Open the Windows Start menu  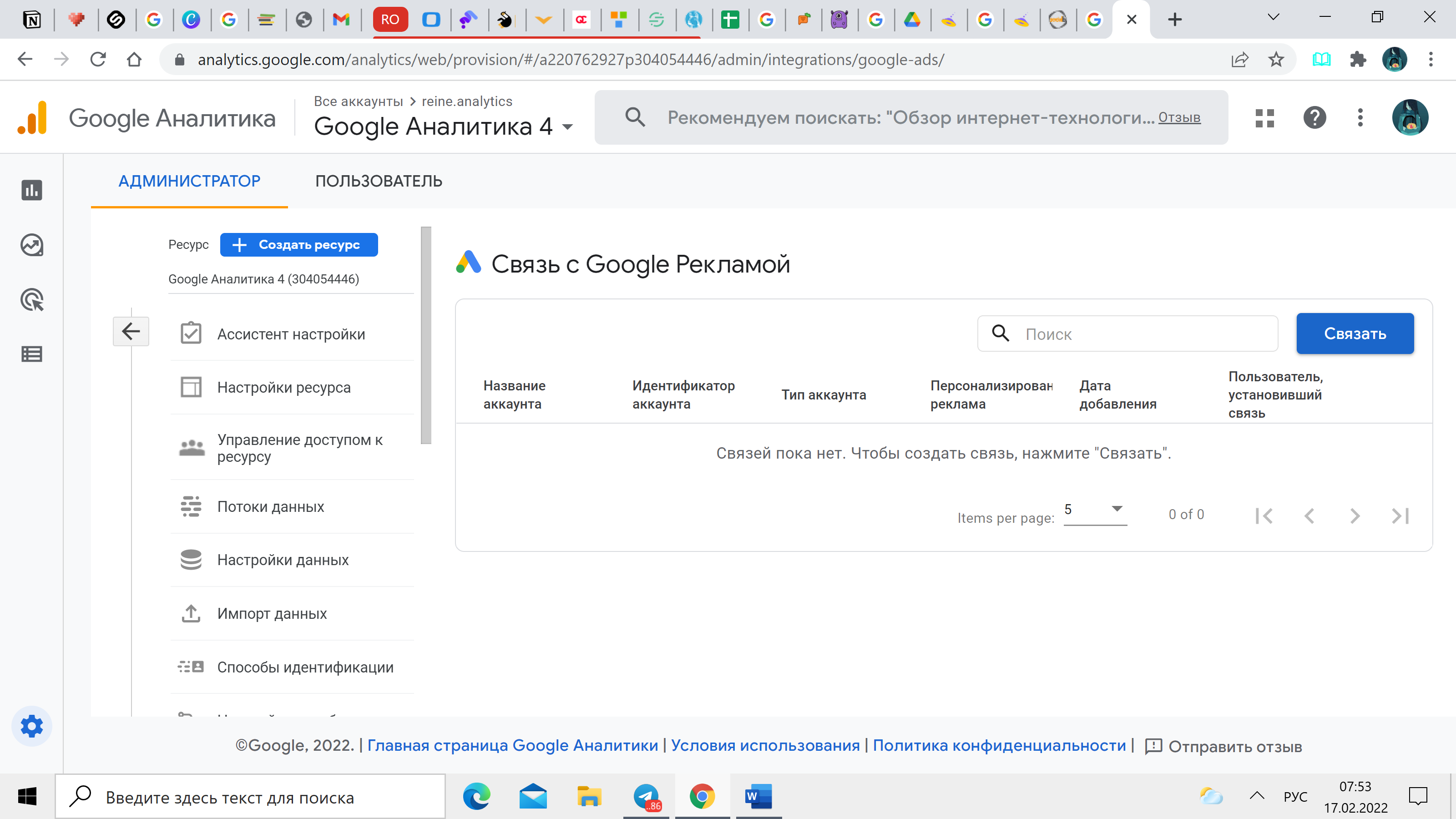(26, 797)
